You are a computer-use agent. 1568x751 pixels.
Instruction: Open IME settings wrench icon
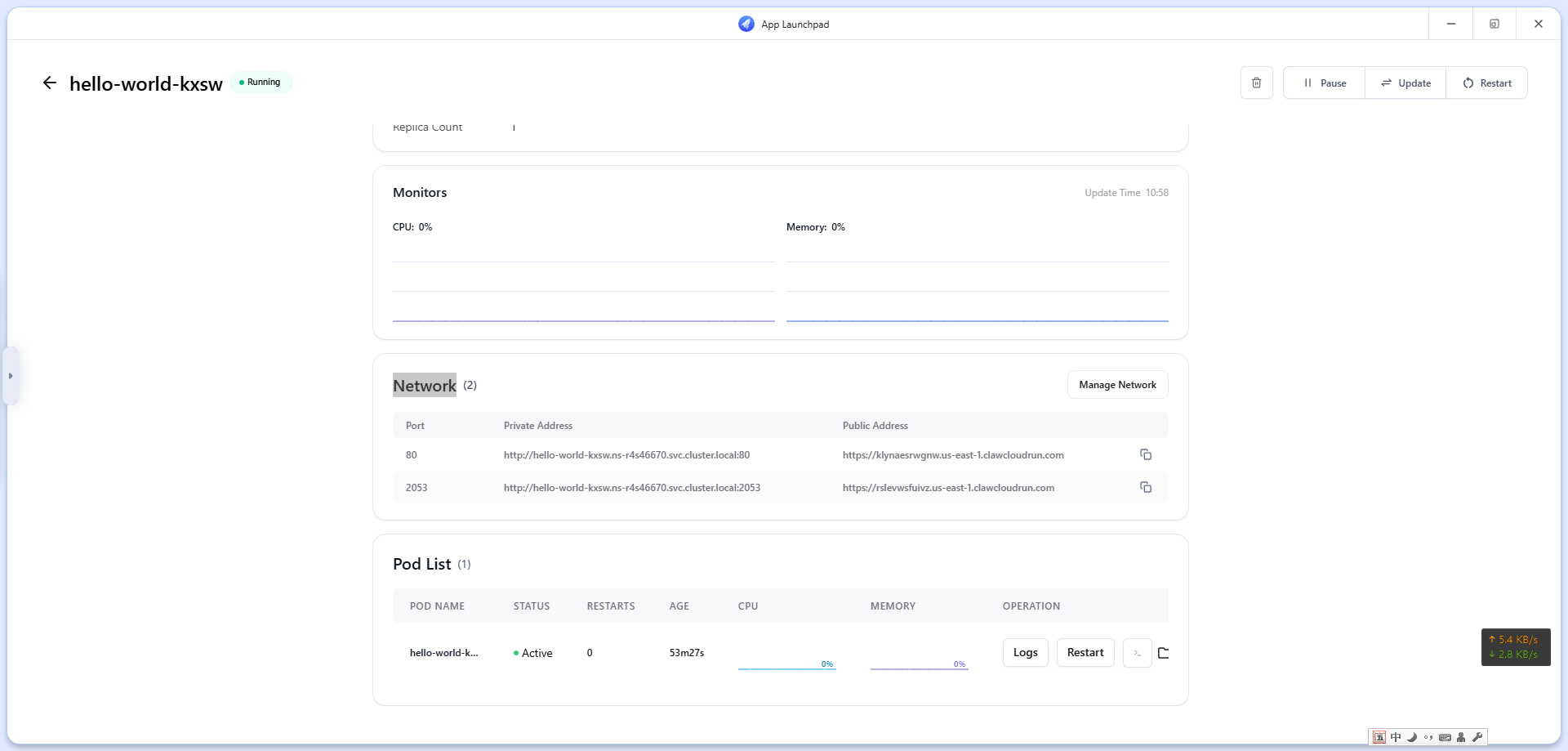1477,737
